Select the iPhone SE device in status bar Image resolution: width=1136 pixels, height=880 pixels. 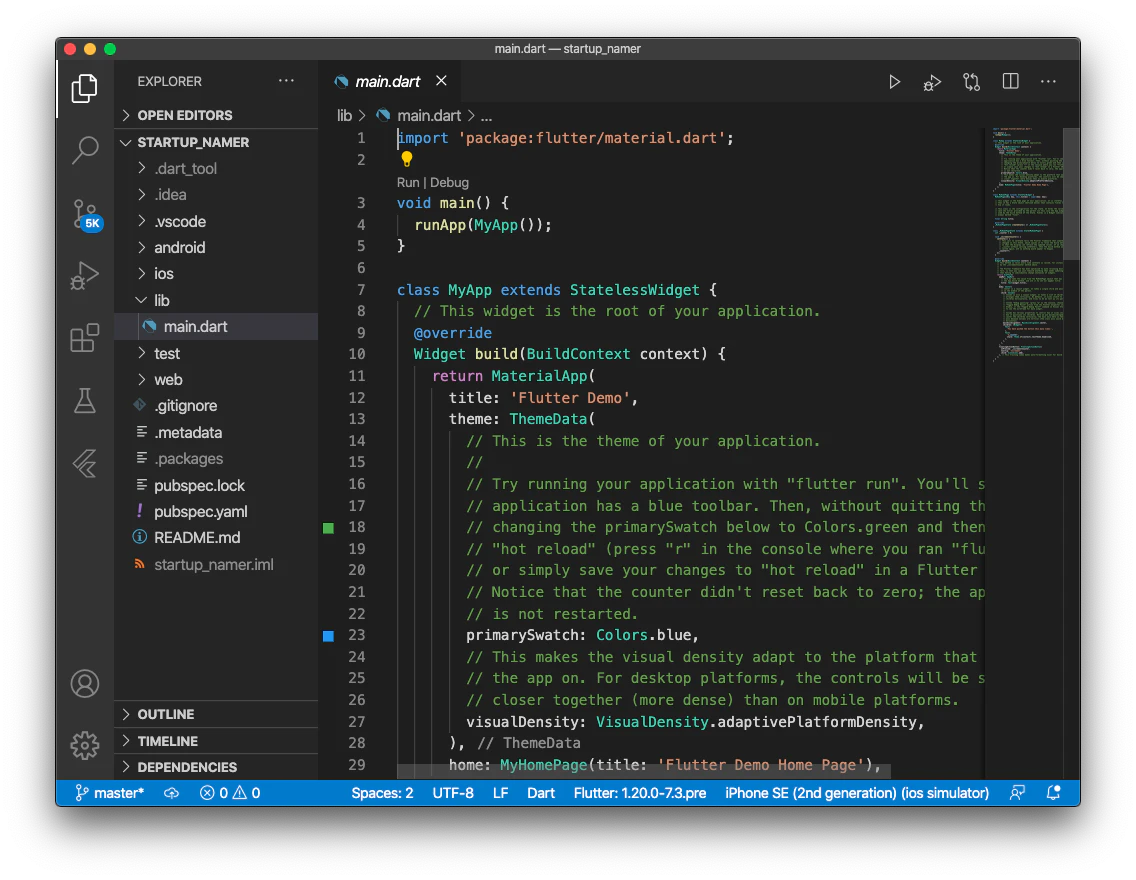[856, 793]
